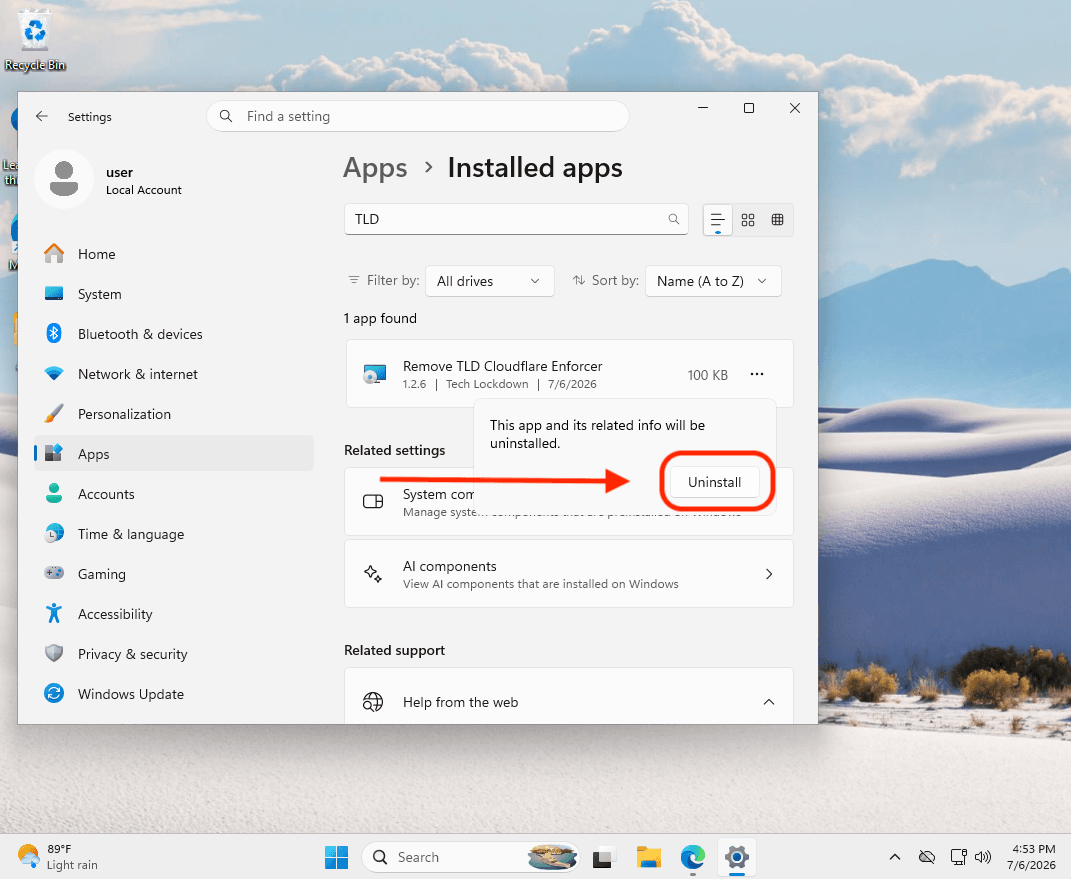Confirm with the Uninstall button

coord(714,482)
